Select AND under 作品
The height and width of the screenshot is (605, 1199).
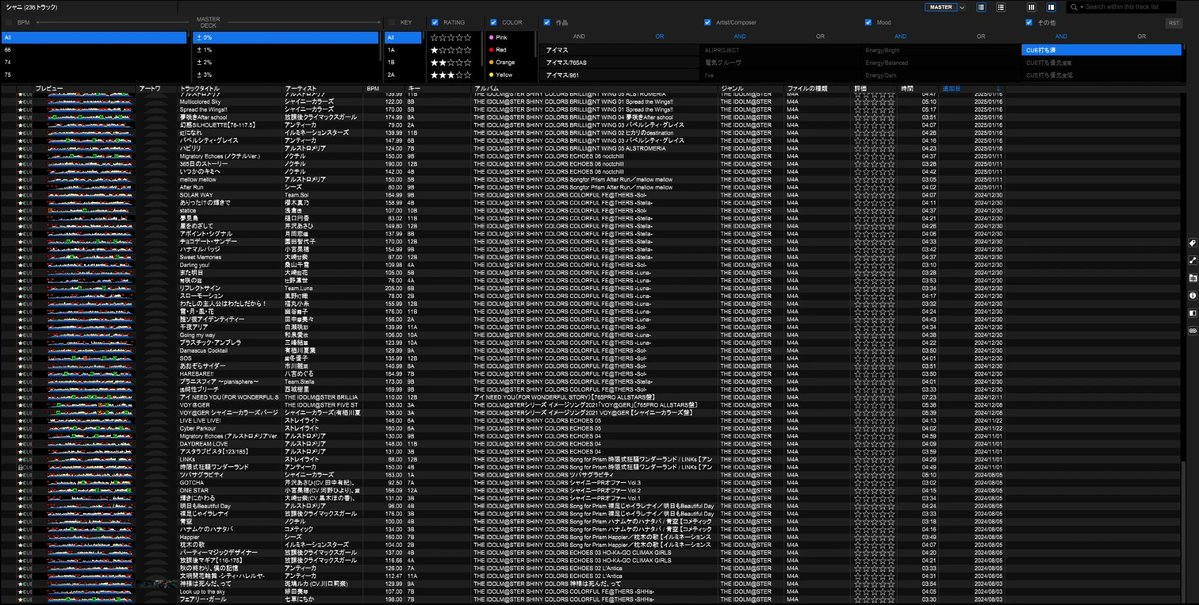pos(579,36)
